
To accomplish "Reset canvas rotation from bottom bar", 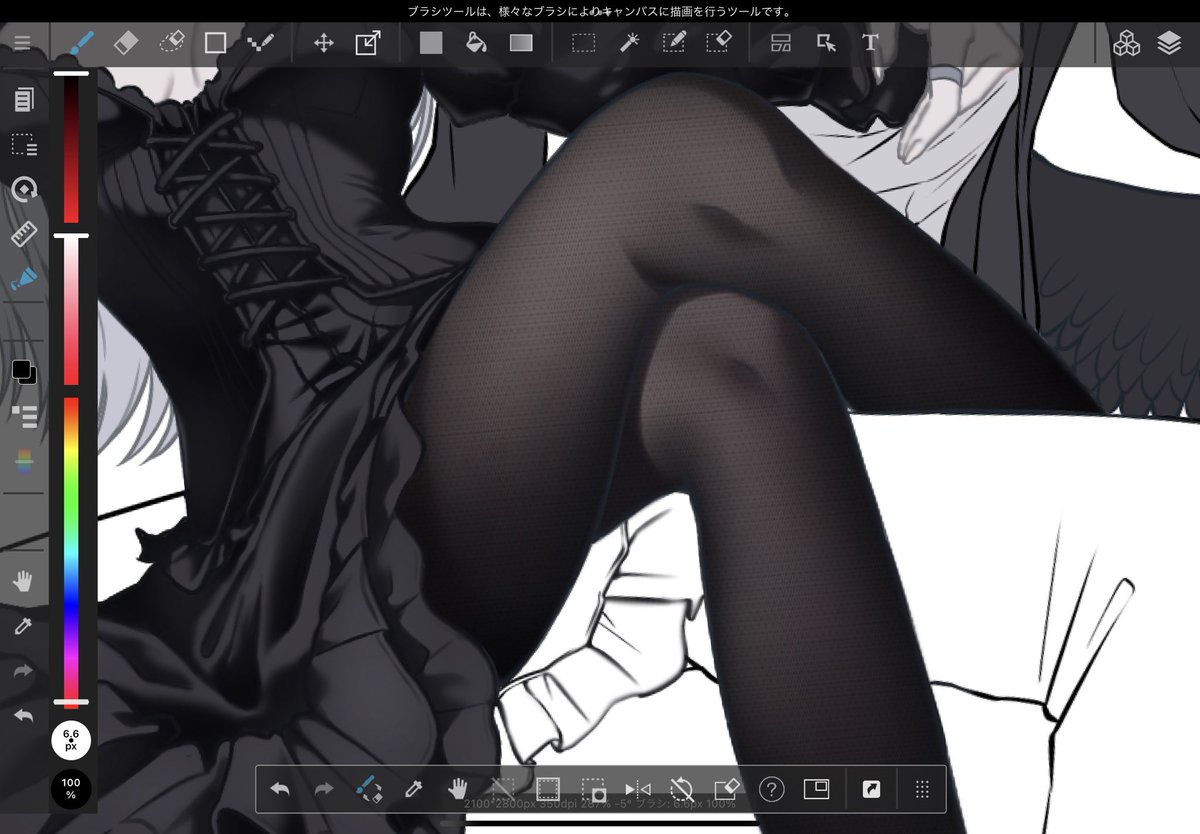I will tap(682, 789).
